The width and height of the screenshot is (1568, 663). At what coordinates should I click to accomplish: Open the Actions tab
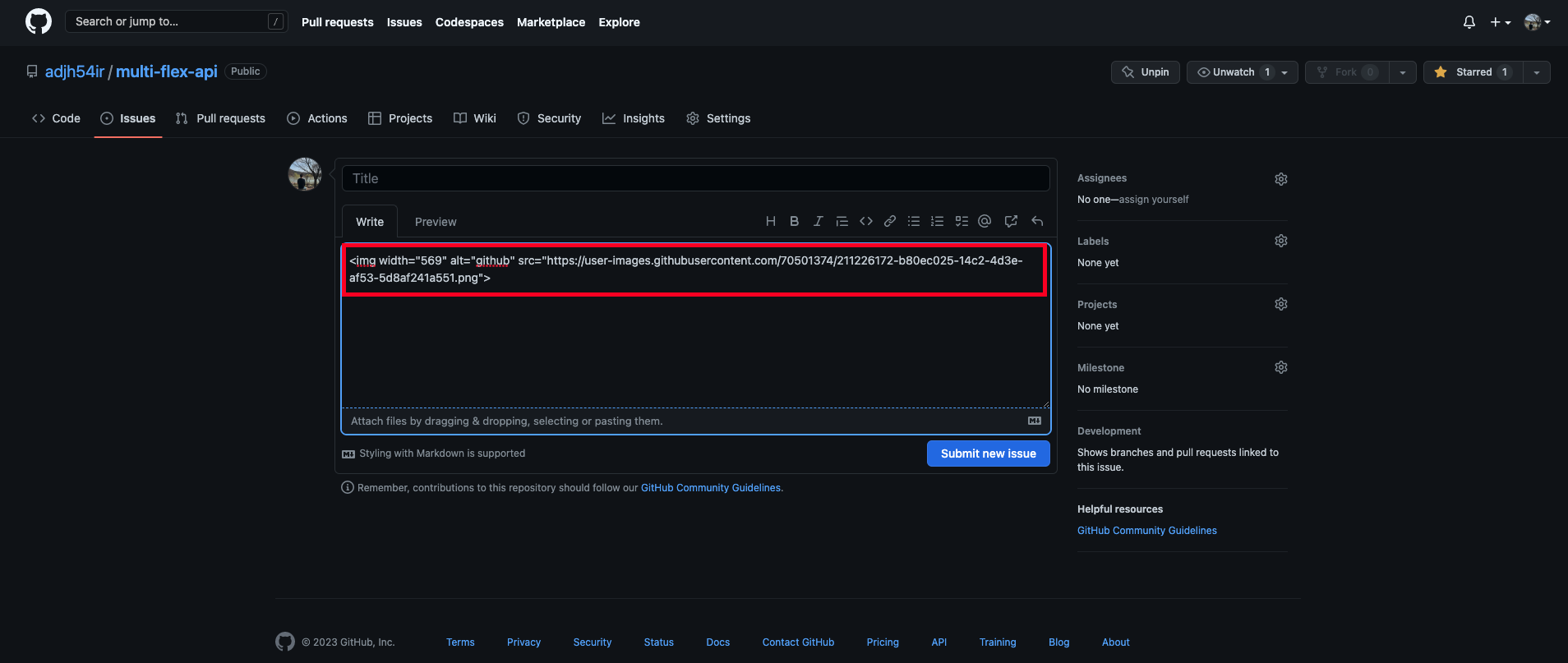tap(317, 118)
